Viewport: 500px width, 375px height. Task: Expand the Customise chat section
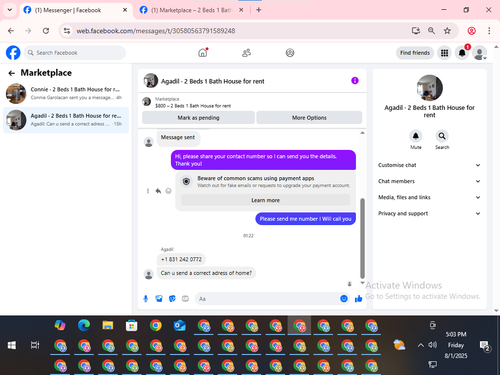tap(429, 165)
